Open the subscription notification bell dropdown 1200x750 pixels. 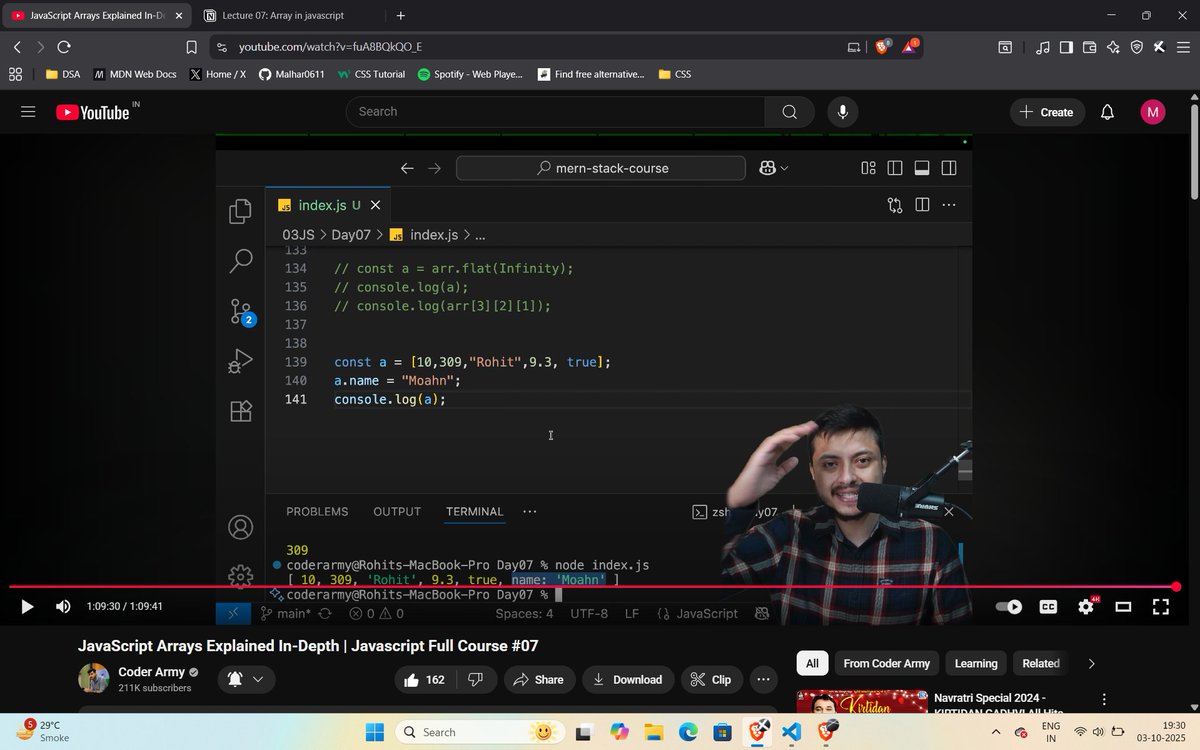click(245, 679)
